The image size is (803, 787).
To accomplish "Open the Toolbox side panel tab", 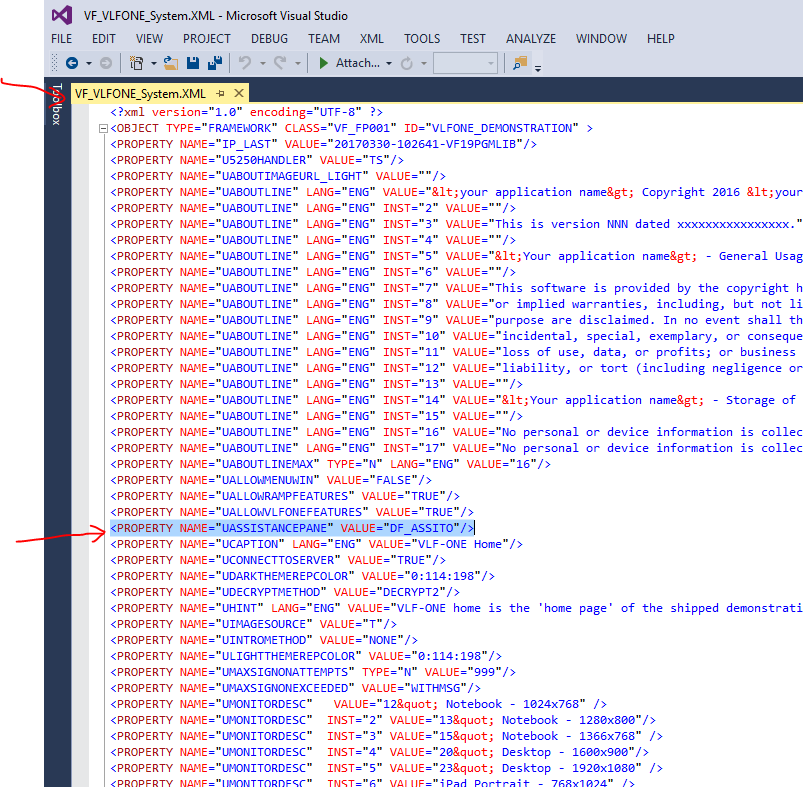I will 57,104.
